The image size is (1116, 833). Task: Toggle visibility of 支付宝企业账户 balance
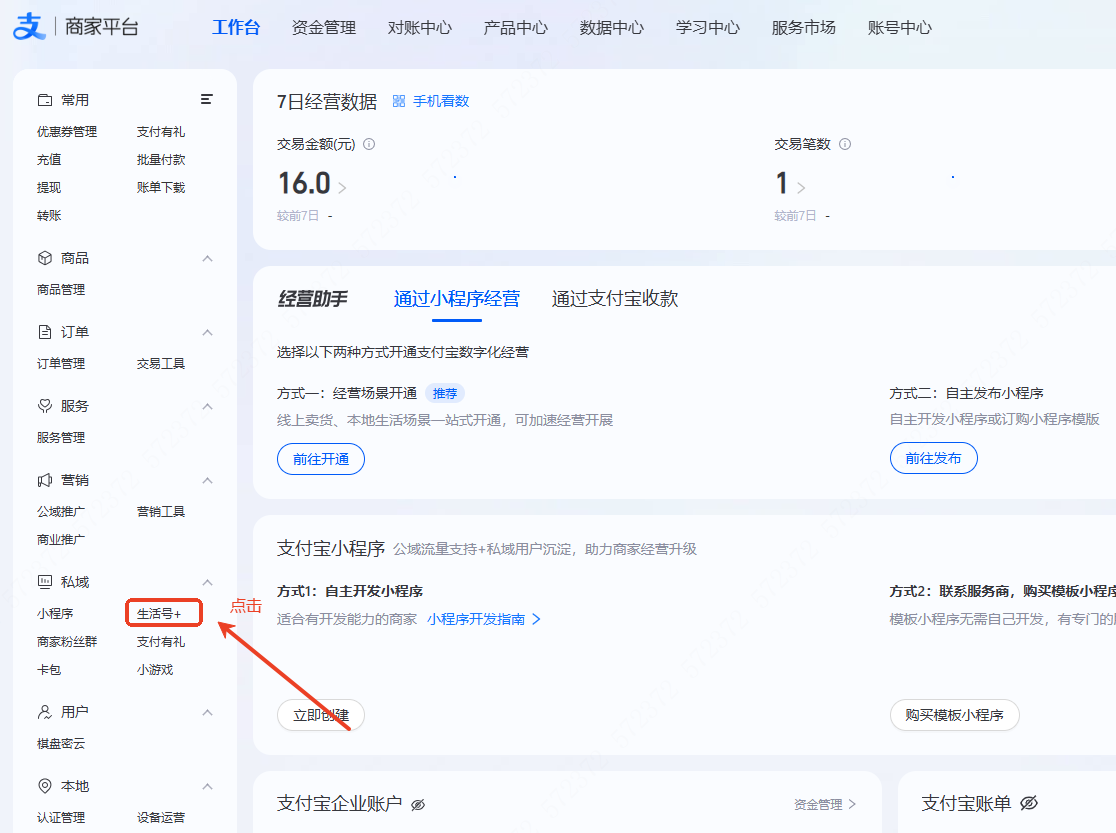point(419,804)
